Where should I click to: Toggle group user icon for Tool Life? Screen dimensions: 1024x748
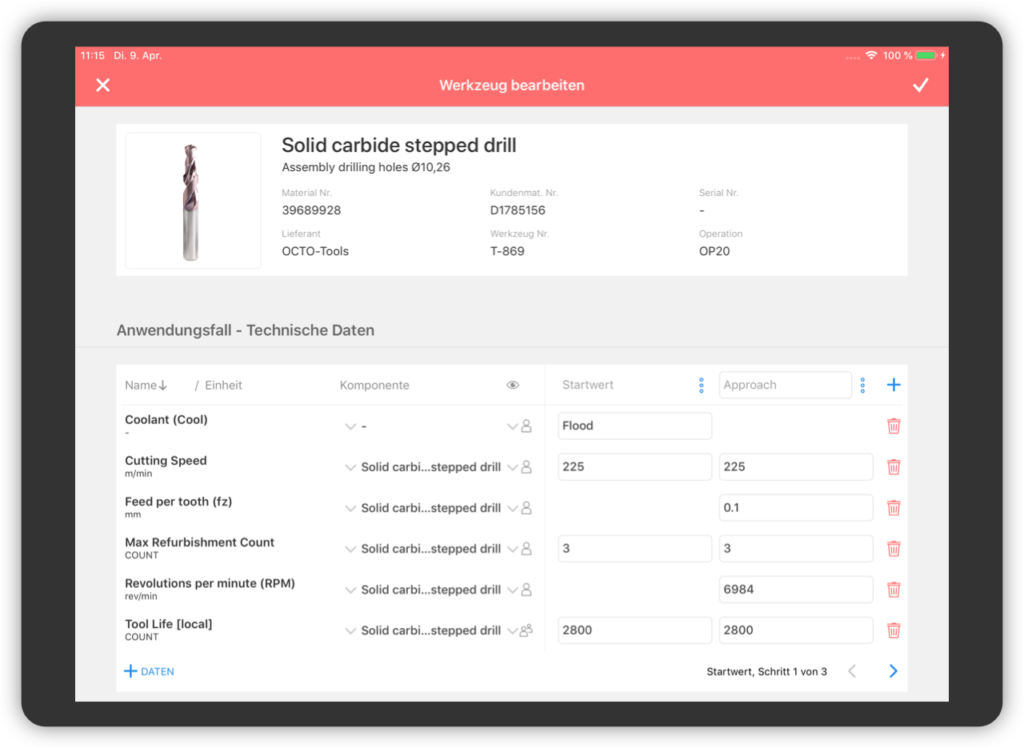526,631
